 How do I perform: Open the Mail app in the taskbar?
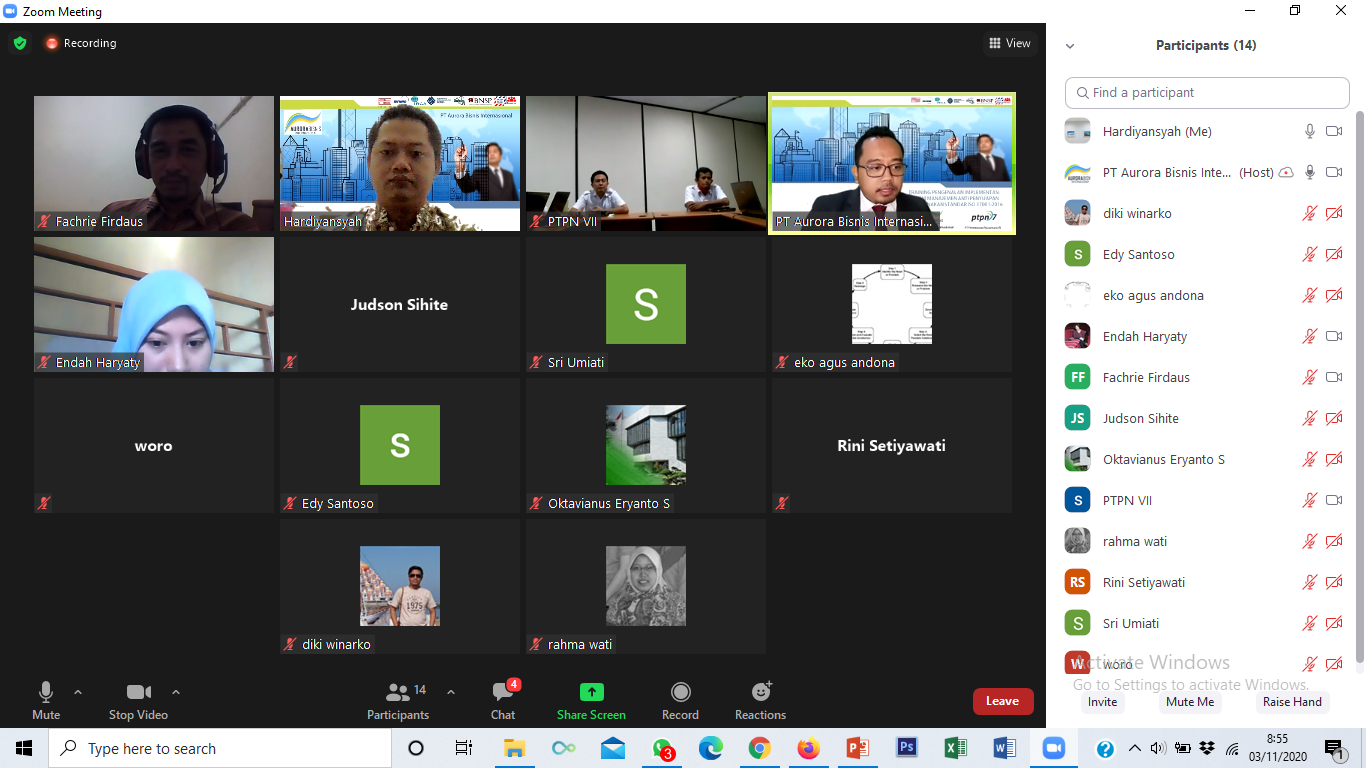pos(613,748)
